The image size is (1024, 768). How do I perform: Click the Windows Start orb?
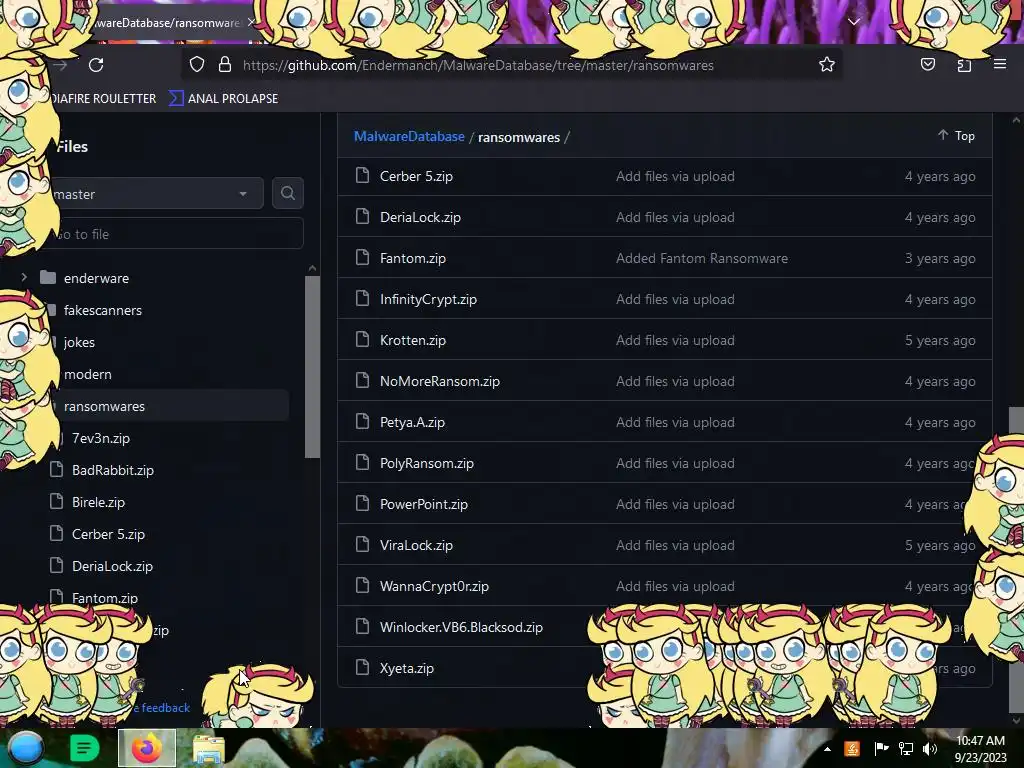pos(25,748)
